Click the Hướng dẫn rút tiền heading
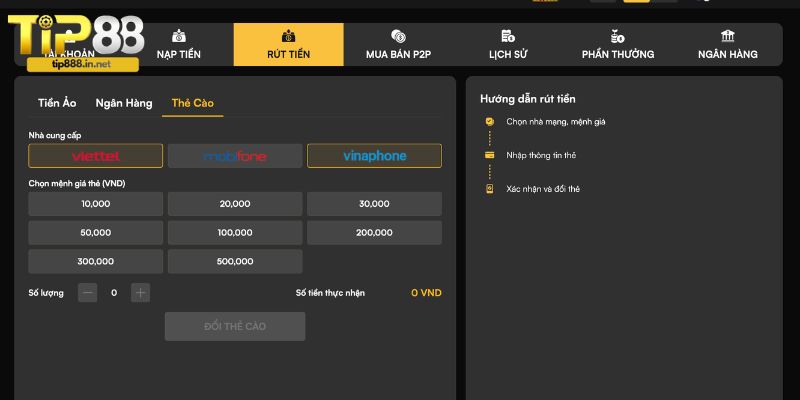800x400 pixels. tap(528, 99)
